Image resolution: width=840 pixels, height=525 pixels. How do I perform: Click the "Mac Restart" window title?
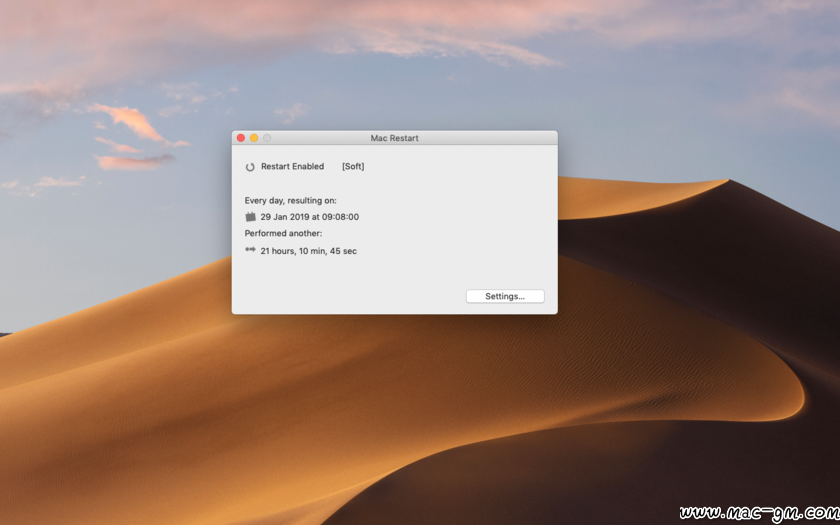pyautogui.click(x=395, y=138)
